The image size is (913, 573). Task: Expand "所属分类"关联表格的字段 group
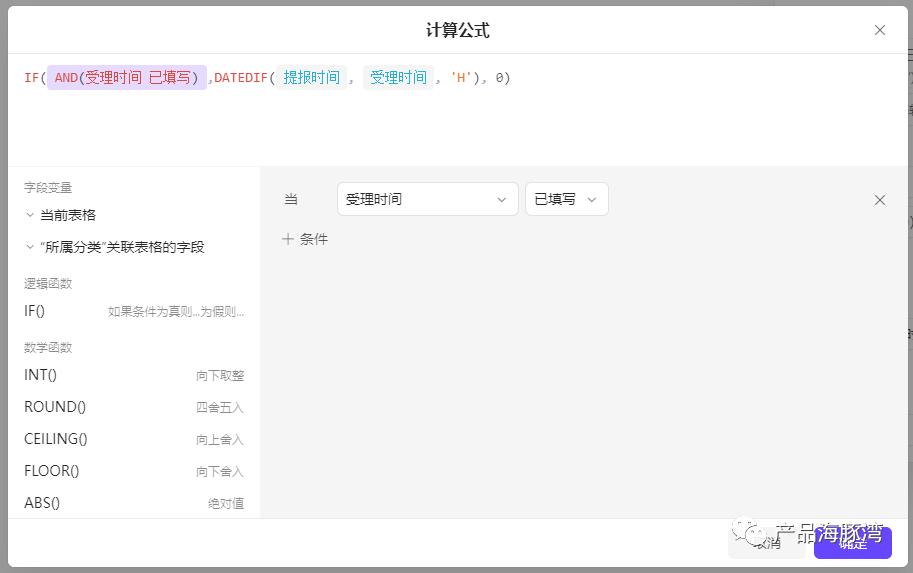tap(115, 247)
